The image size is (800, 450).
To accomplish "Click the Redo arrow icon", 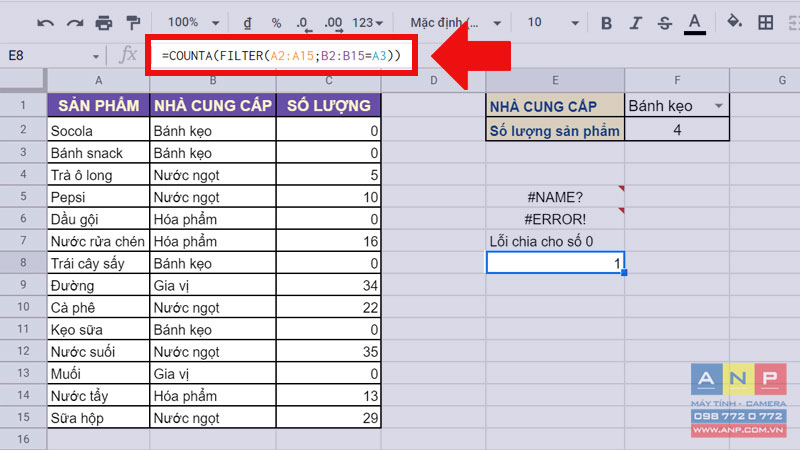I will [x=75, y=23].
